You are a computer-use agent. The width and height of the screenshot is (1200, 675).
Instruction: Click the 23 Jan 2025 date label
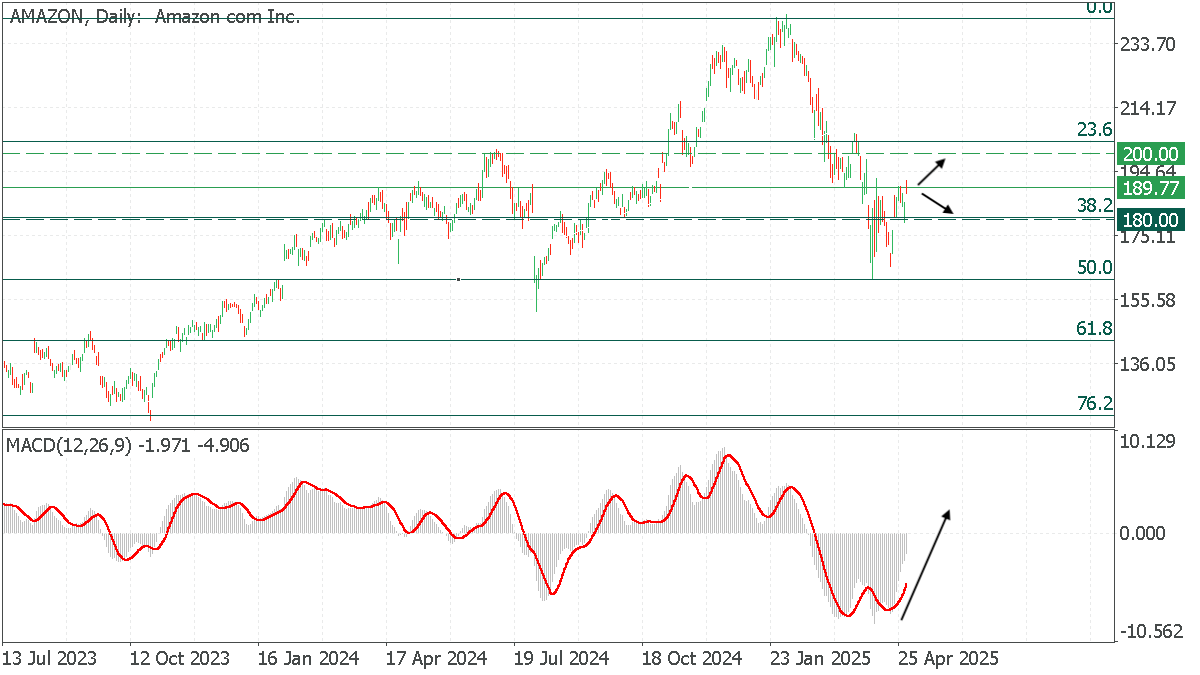[822, 659]
